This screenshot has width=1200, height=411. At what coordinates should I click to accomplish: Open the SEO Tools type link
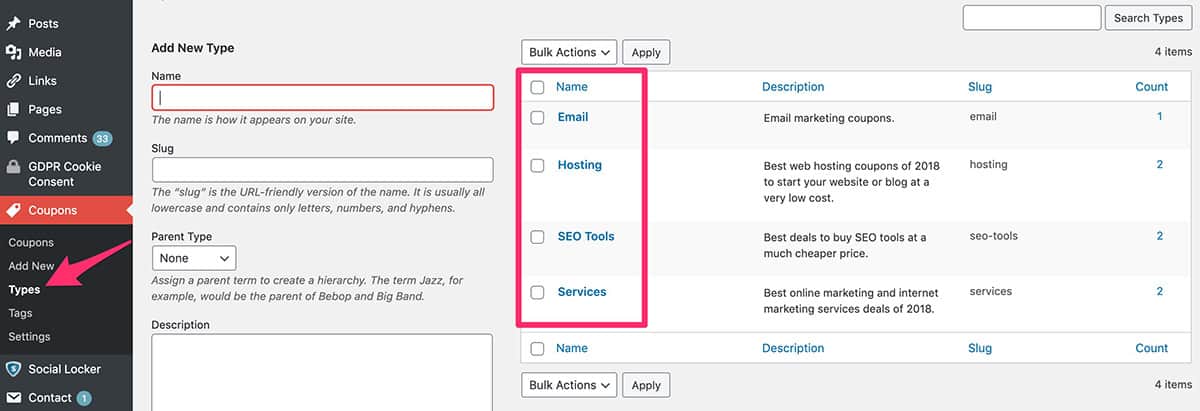(x=586, y=237)
